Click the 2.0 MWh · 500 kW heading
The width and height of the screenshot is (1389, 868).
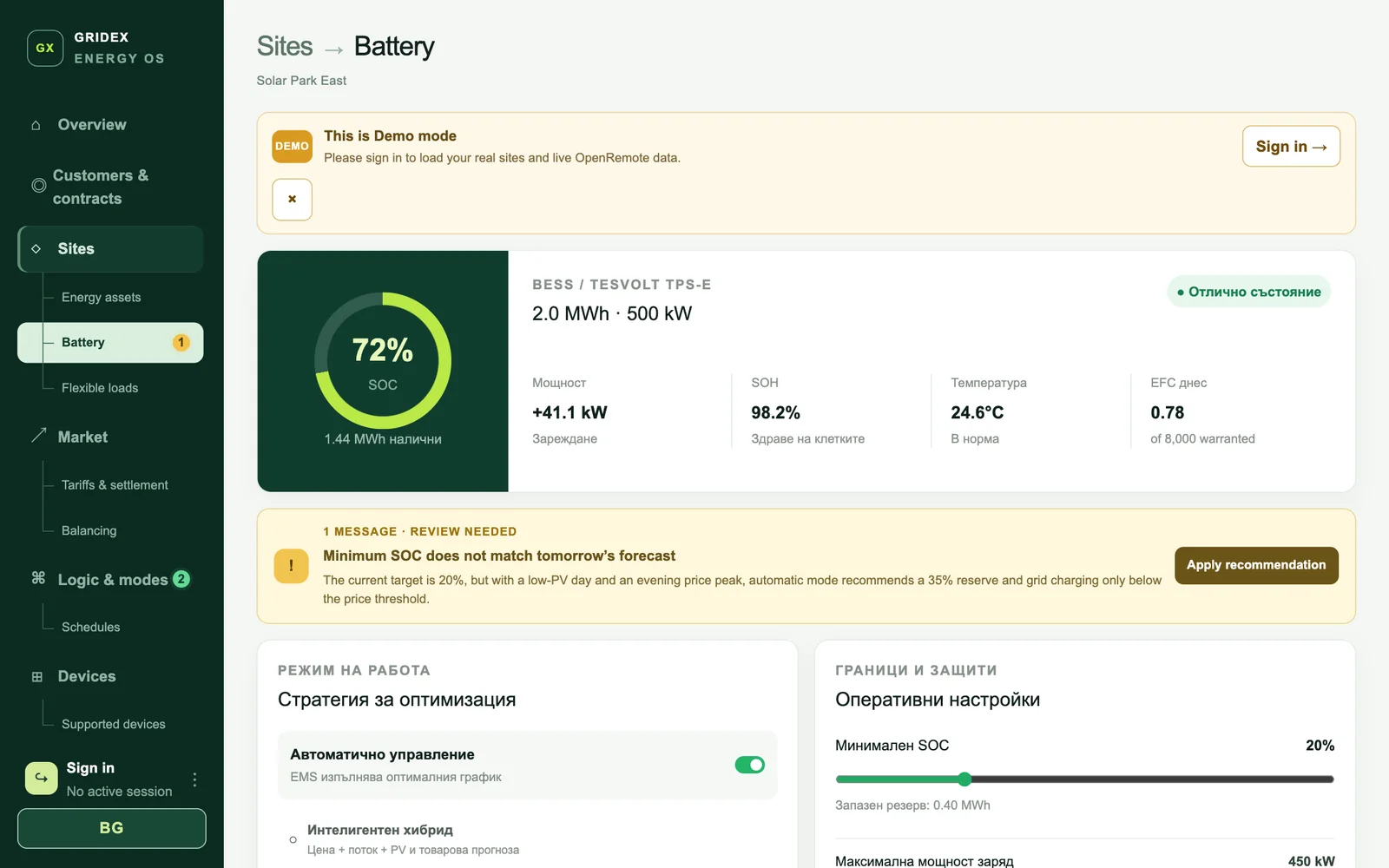(612, 314)
